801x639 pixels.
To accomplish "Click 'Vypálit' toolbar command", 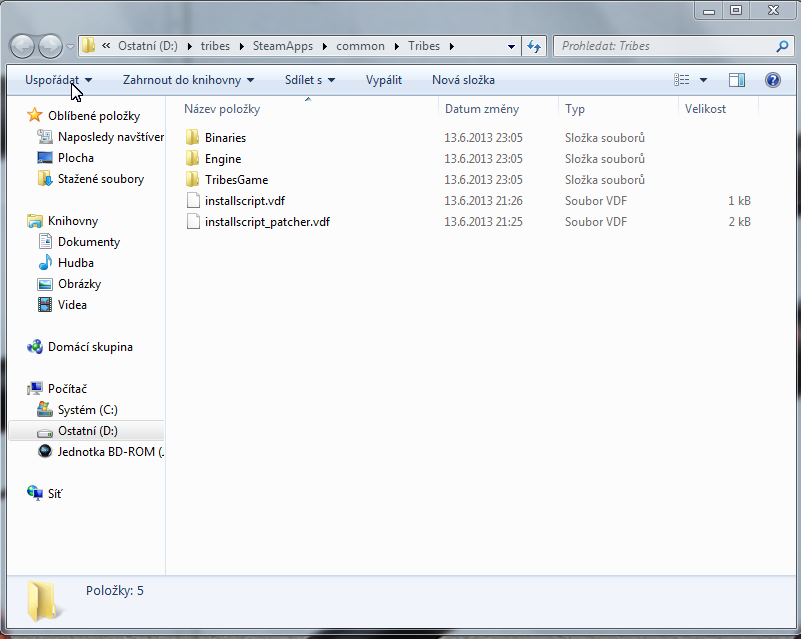I will click(x=384, y=80).
